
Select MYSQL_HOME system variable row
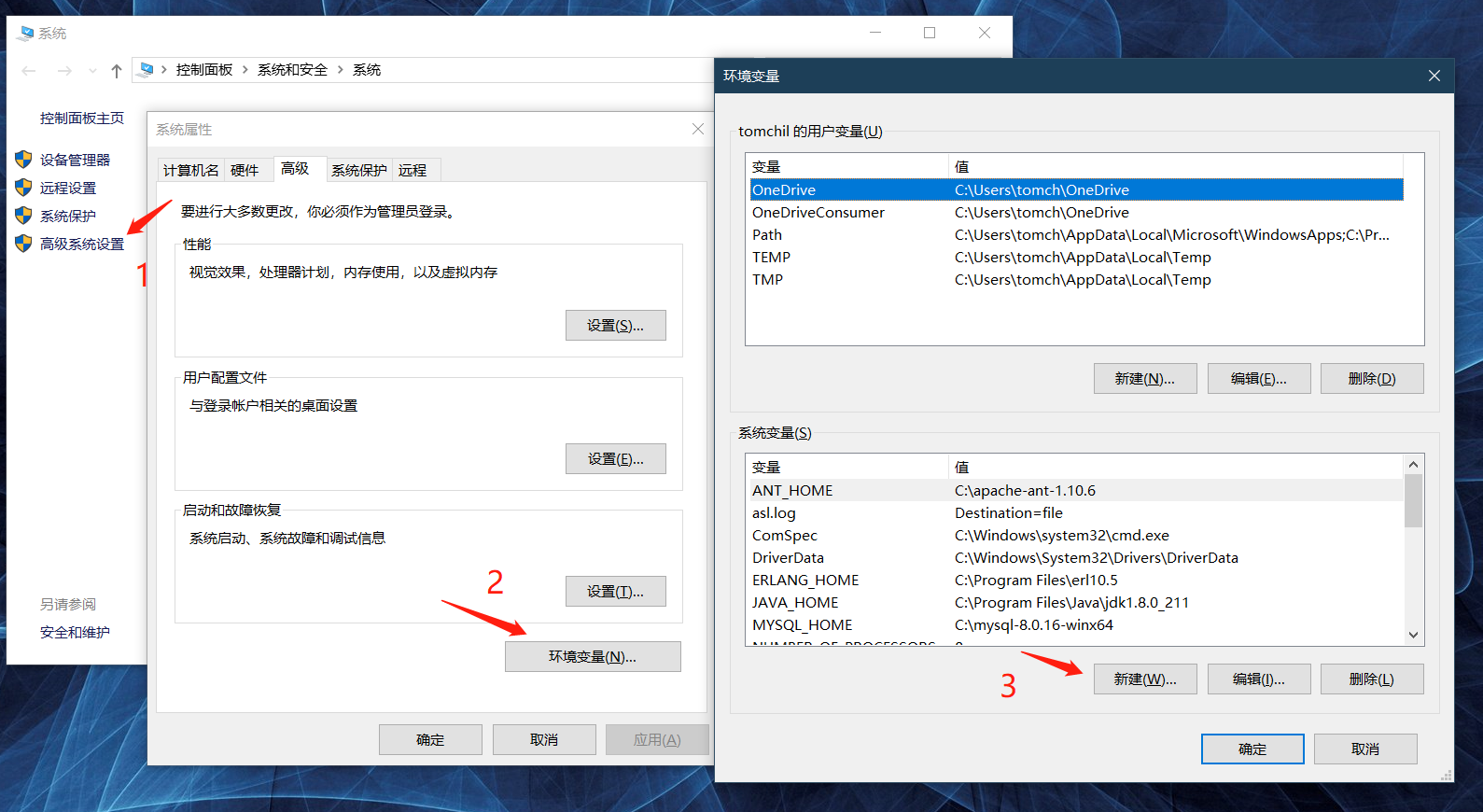[1077, 625]
